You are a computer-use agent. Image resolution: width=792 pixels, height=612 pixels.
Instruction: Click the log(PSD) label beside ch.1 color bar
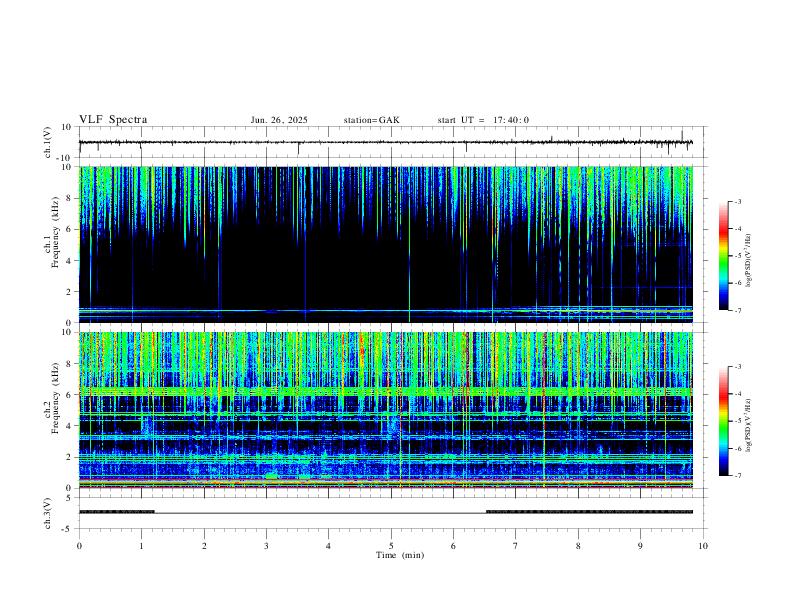749,261
